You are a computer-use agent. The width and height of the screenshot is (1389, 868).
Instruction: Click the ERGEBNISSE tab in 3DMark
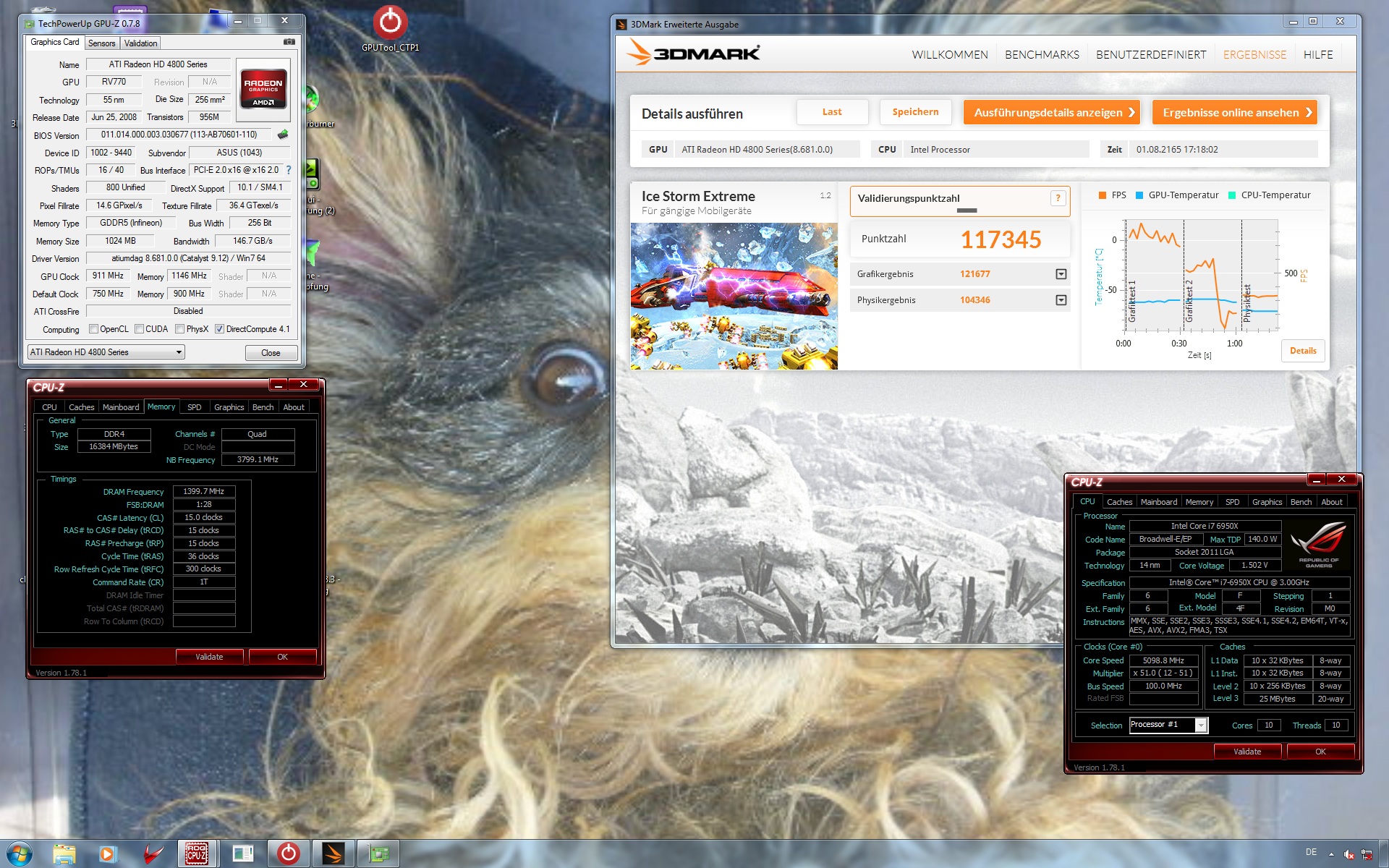click(x=1254, y=54)
